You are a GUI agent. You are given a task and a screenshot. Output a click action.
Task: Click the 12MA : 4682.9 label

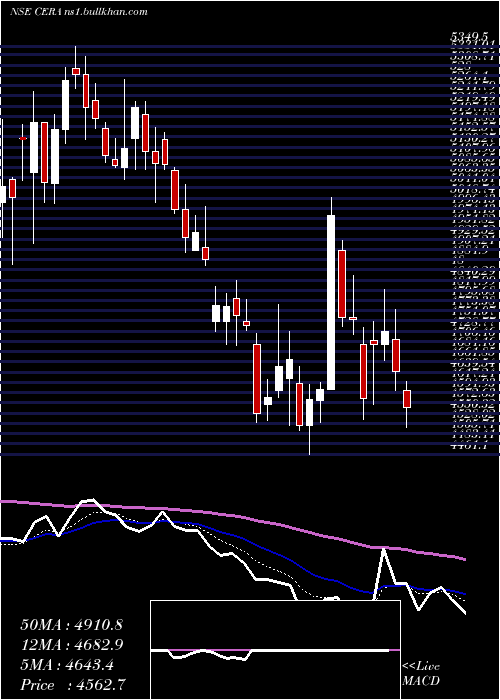tap(71, 645)
